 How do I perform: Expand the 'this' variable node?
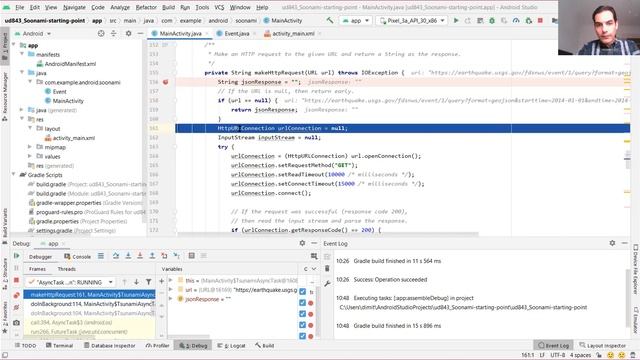coord(171,280)
